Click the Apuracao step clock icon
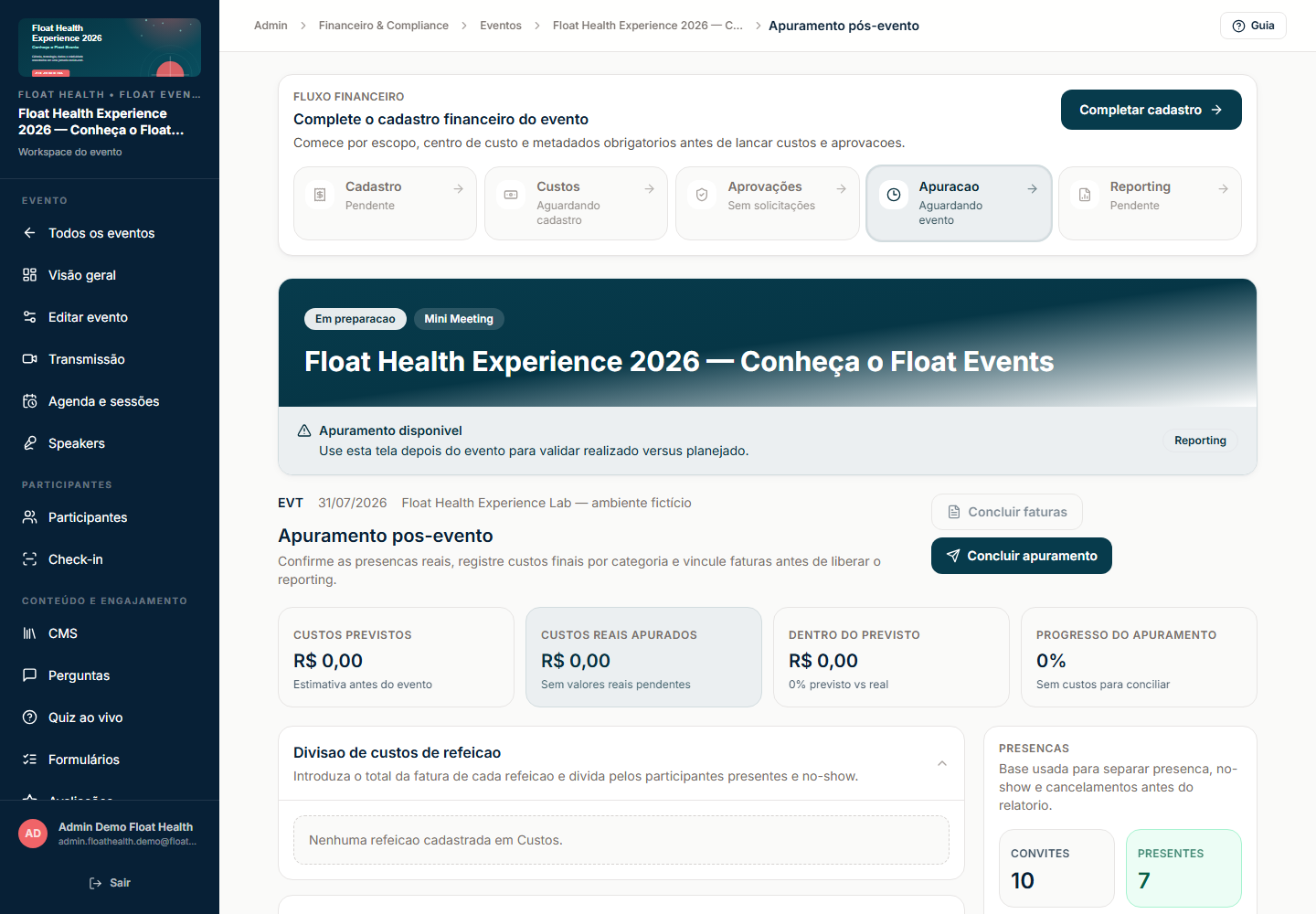This screenshot has width=1316, height=914. tap(894, 195)
